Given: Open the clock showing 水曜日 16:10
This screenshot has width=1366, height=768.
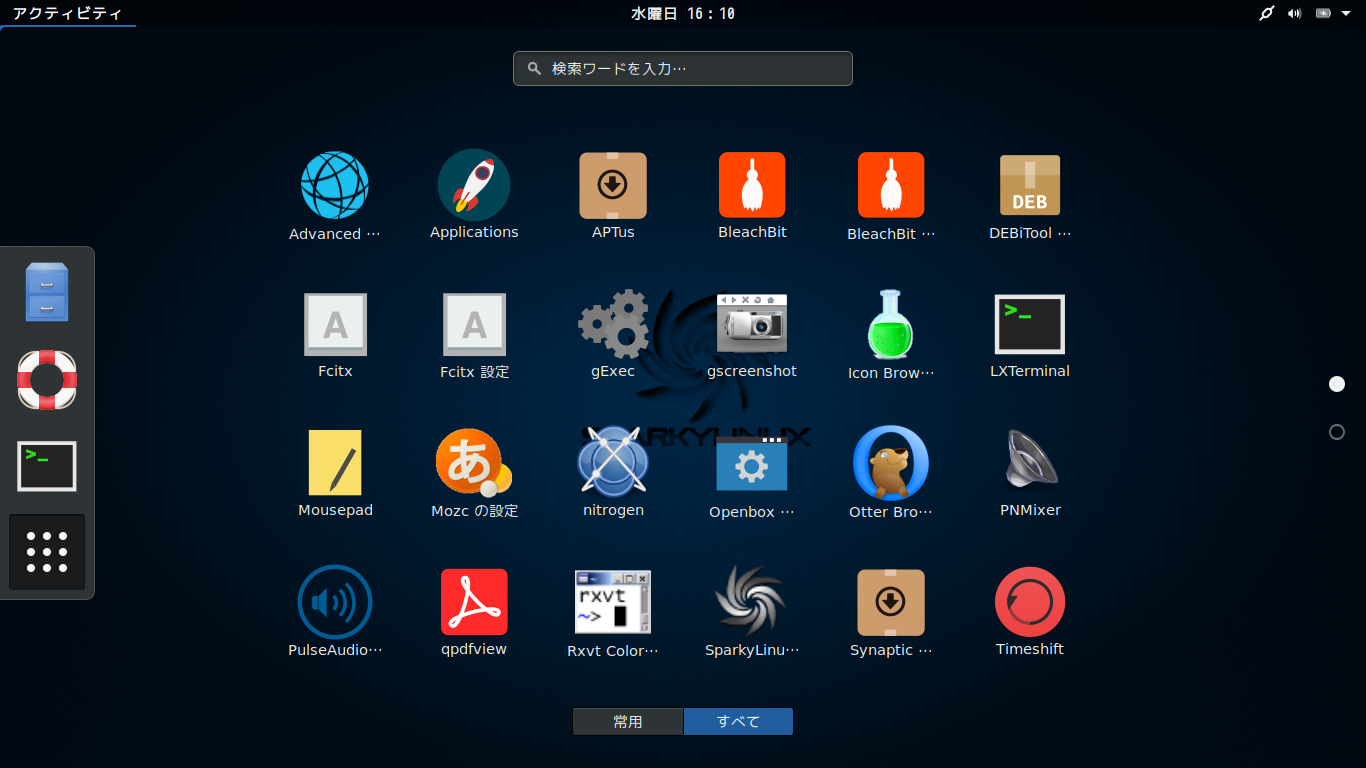Looking at the screenshot, I should click(x=683, y=14).
